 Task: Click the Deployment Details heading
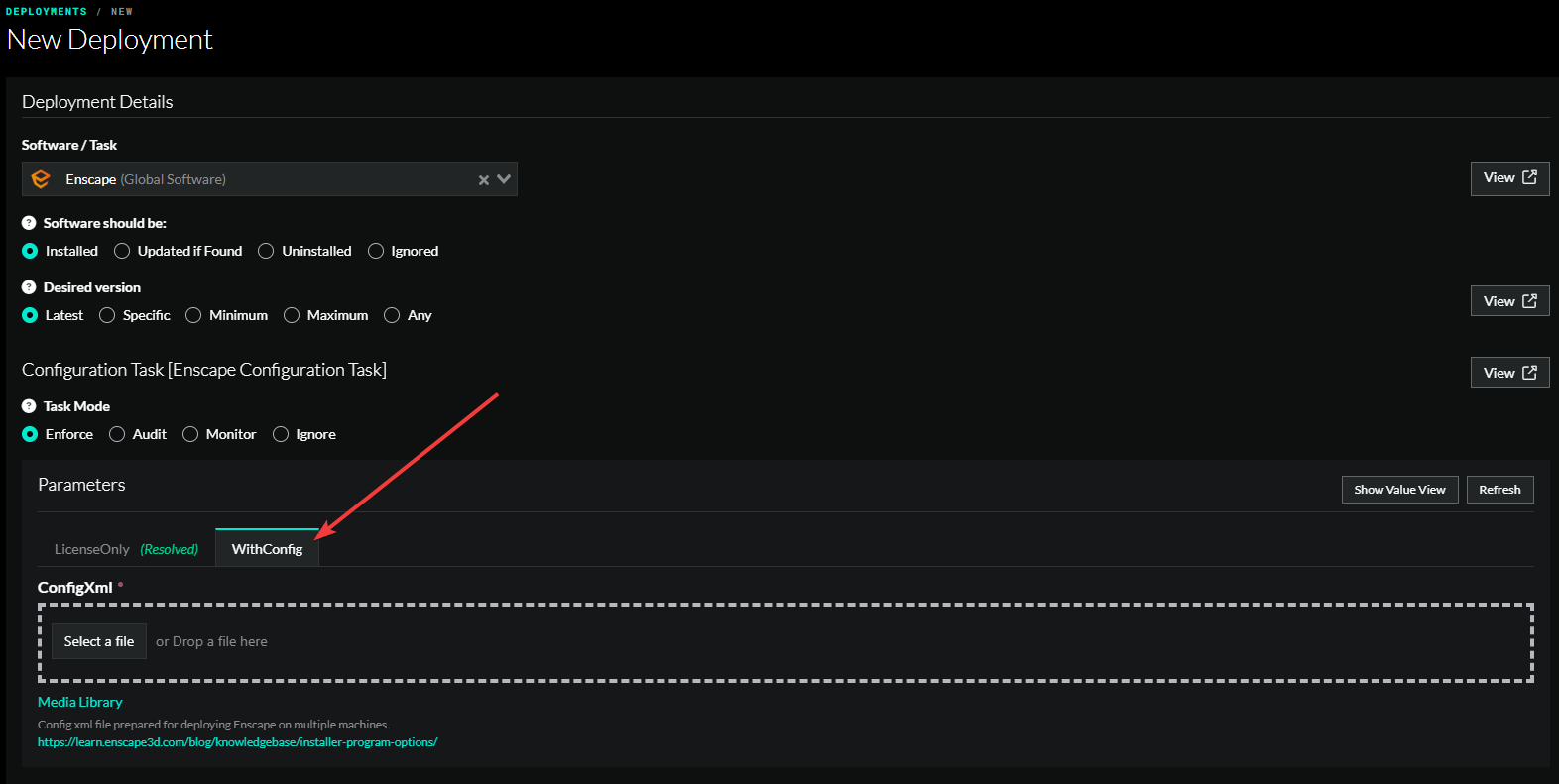pyautogui.click(x=97, y=102)
